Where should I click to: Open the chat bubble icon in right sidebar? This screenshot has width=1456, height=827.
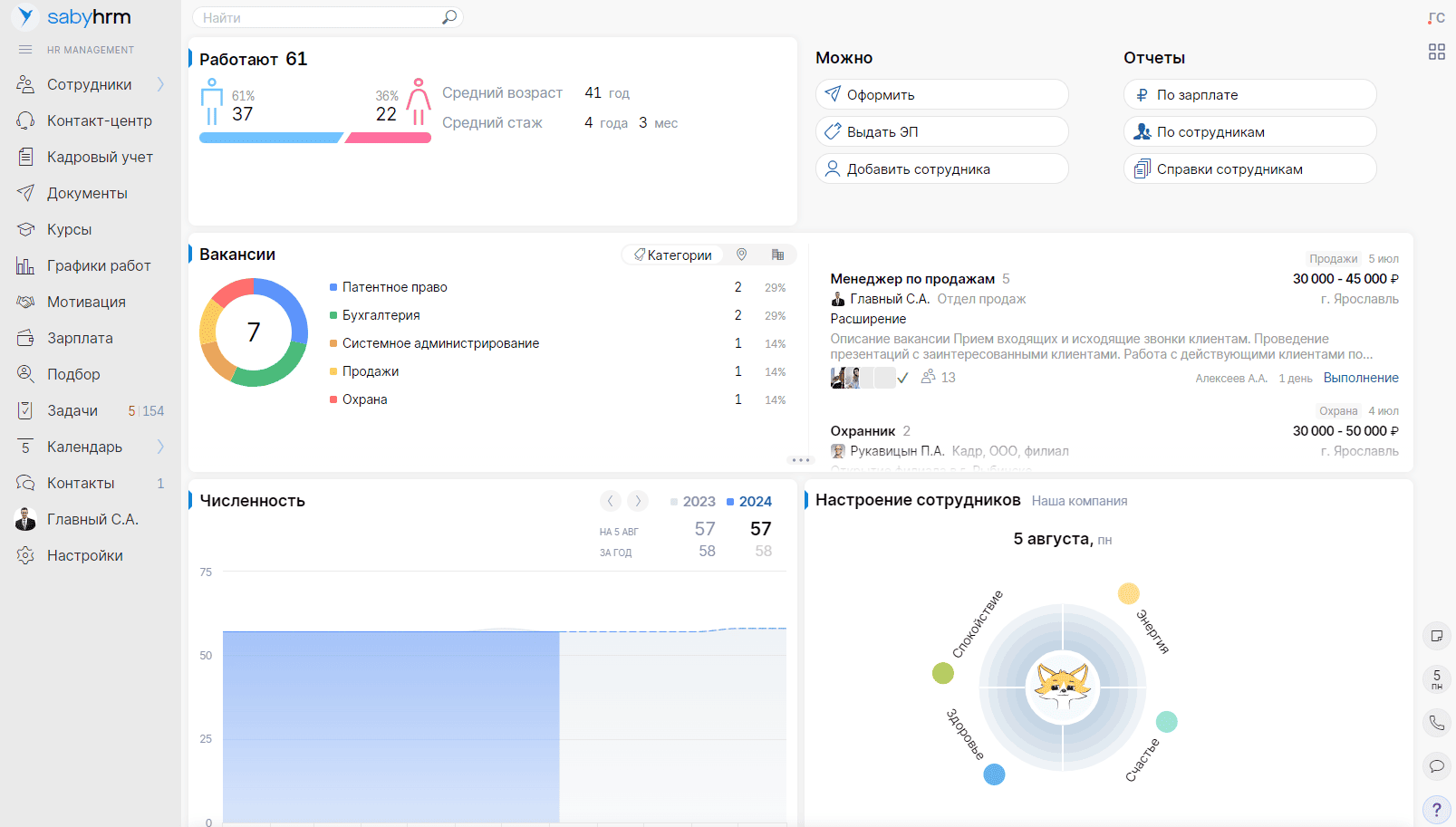(1436, 766)
